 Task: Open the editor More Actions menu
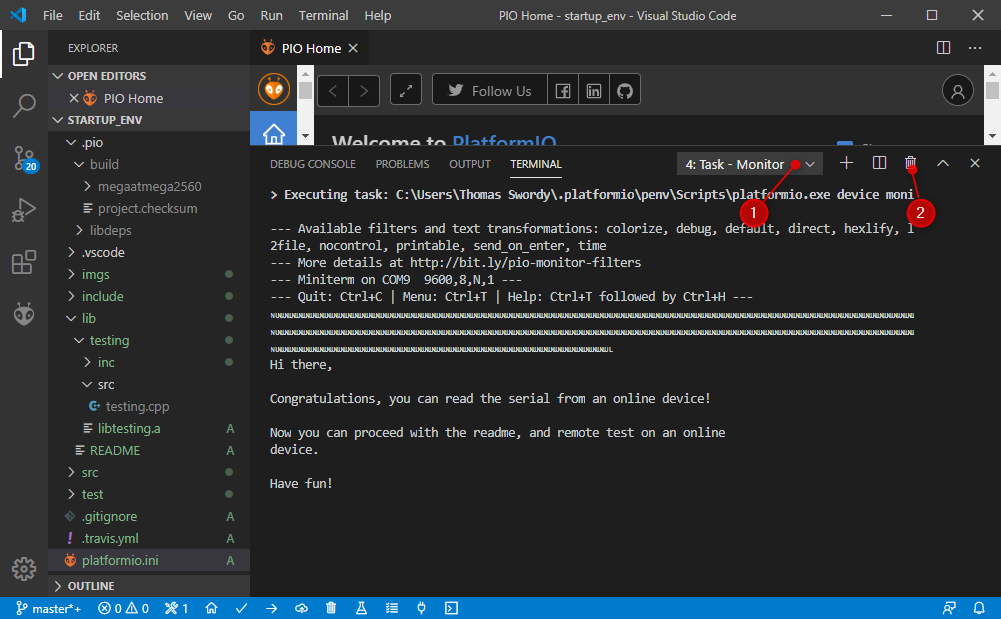(x=975, y=48)
